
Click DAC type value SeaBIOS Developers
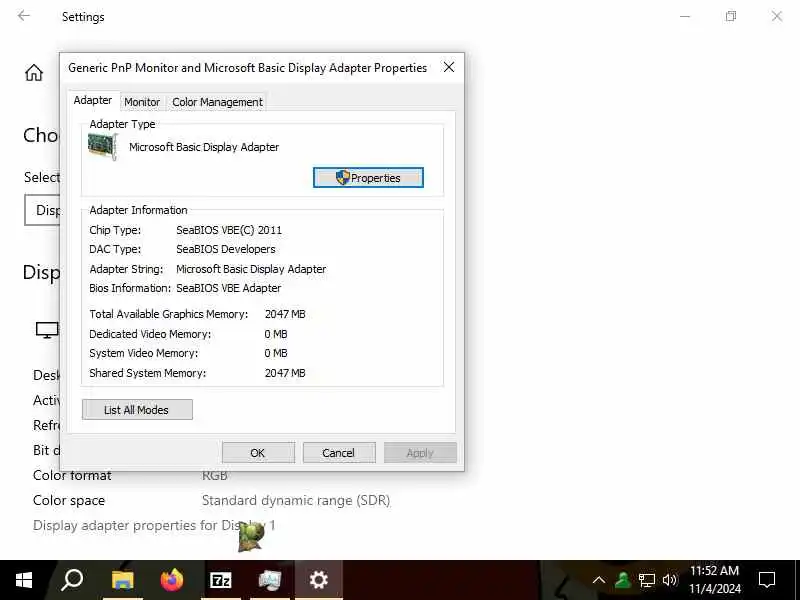pyautogui.click(x=226, y=249)
